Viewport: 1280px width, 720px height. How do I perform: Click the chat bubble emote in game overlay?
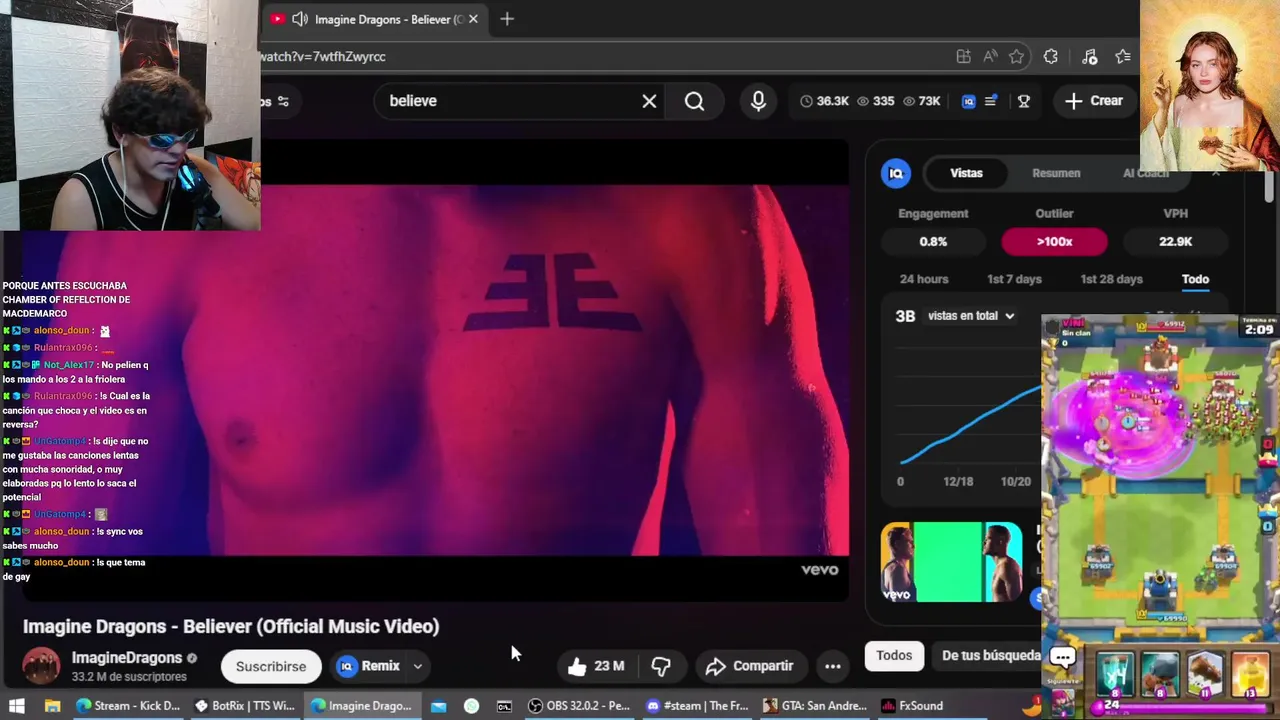pos(1063,657)
